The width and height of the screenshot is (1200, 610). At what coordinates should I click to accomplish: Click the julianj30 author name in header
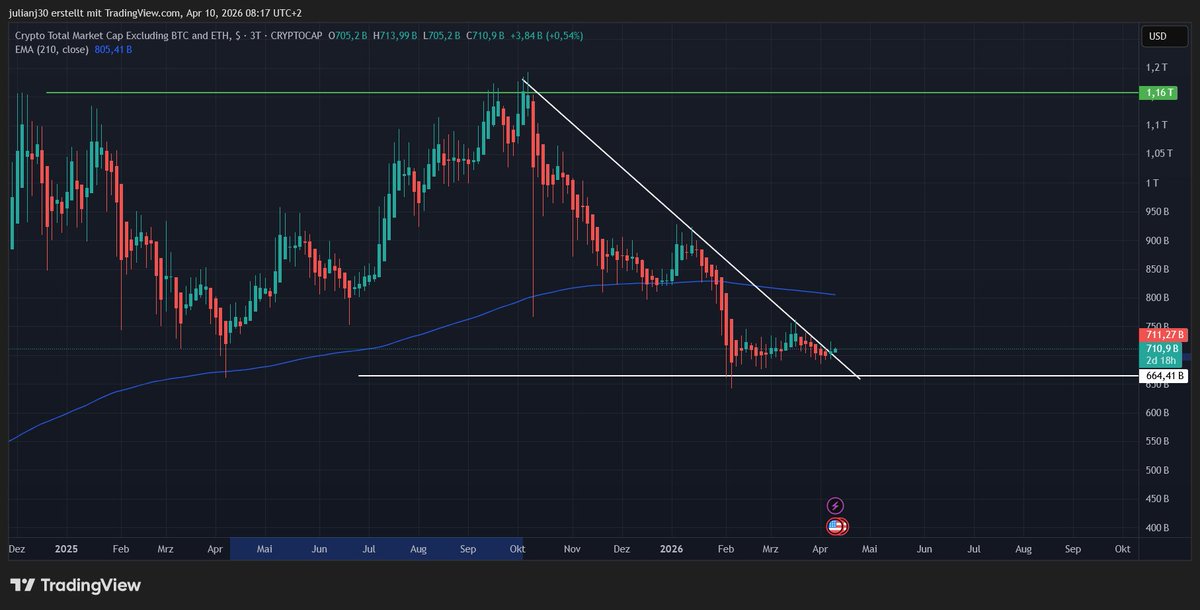click(x=30, y=13)
